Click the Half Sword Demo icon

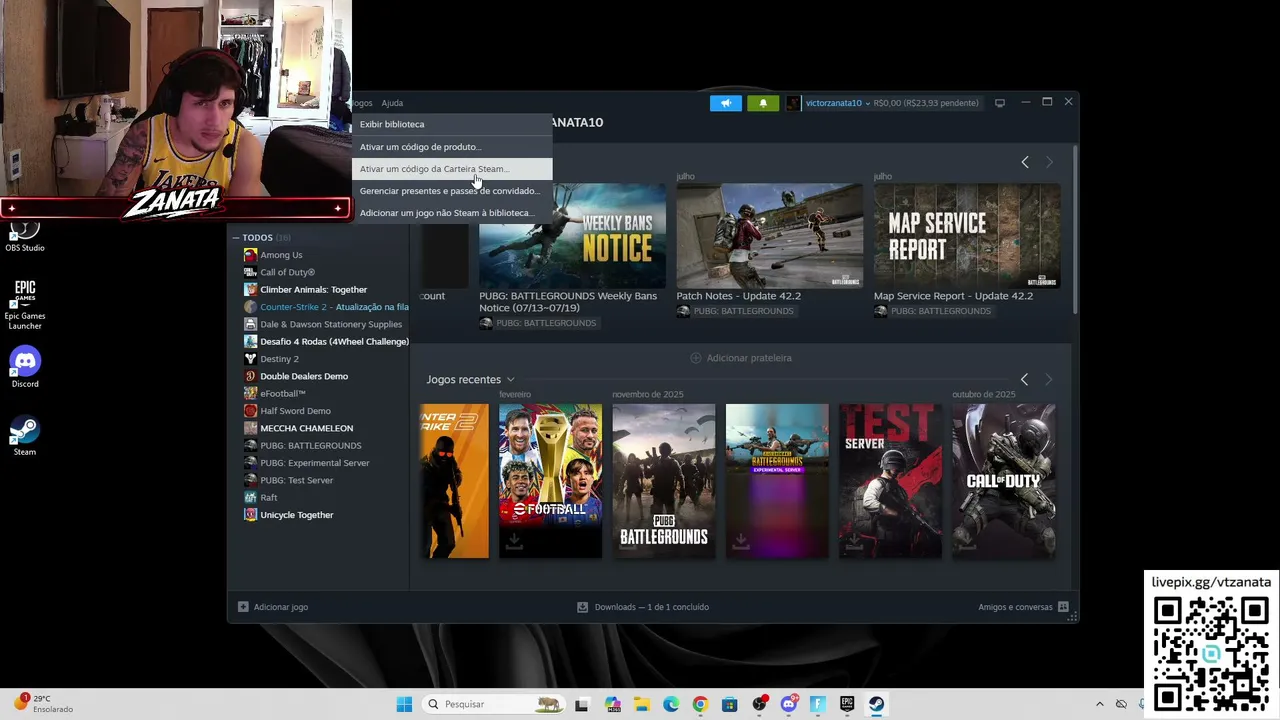coord(250,411)
